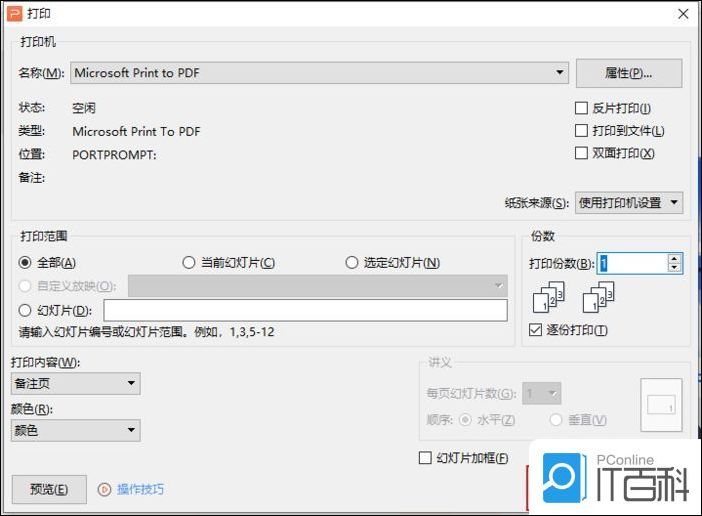Click the print copies number field
702x516 pixels.
632,263
